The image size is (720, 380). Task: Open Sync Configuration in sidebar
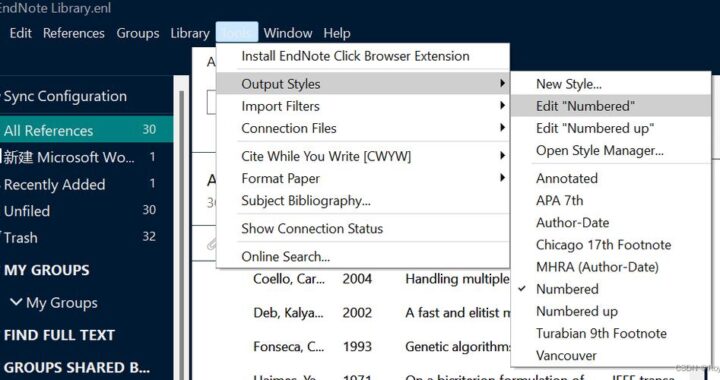coord(65,96)
